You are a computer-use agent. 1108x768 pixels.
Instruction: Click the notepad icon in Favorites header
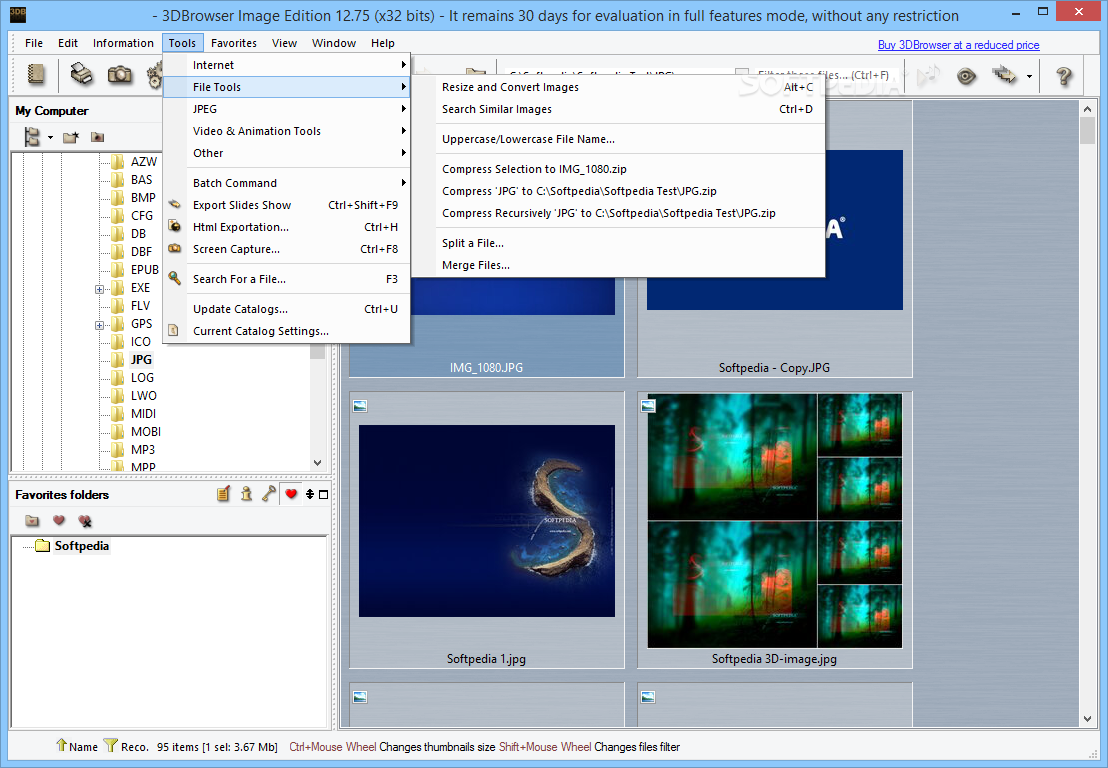point(223,494)
